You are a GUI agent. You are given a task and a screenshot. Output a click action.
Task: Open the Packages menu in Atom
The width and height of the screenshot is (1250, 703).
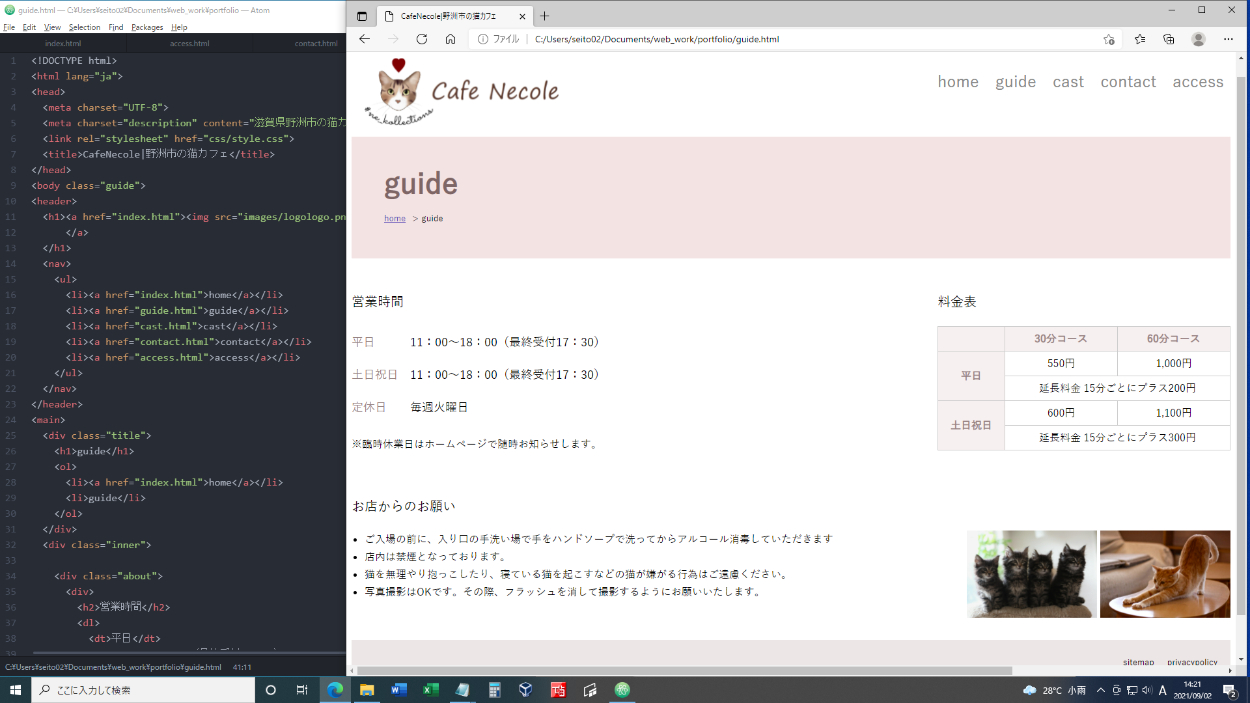click(x=147, y=27)
